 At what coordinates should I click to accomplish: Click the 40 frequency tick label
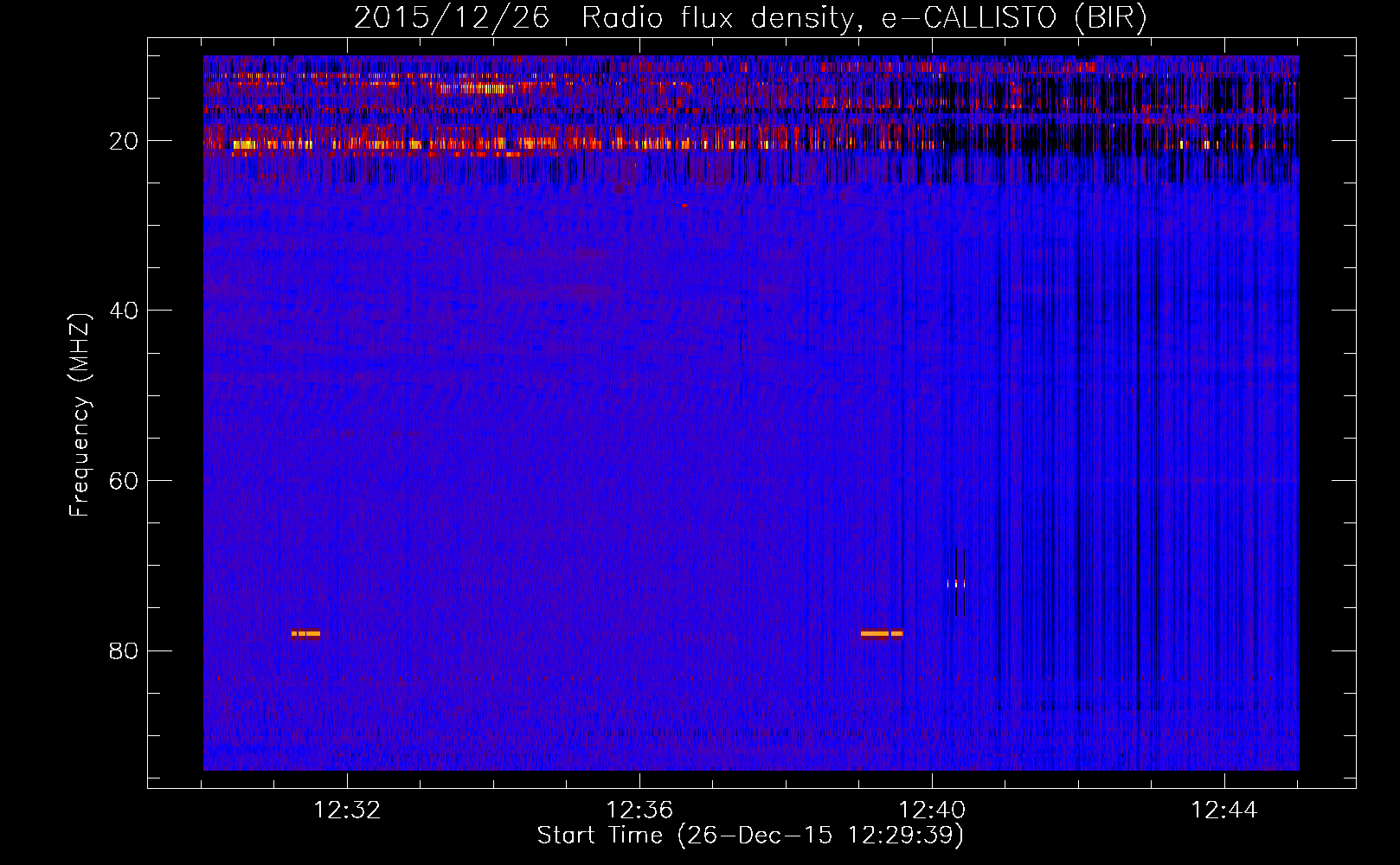pos(124,311)
